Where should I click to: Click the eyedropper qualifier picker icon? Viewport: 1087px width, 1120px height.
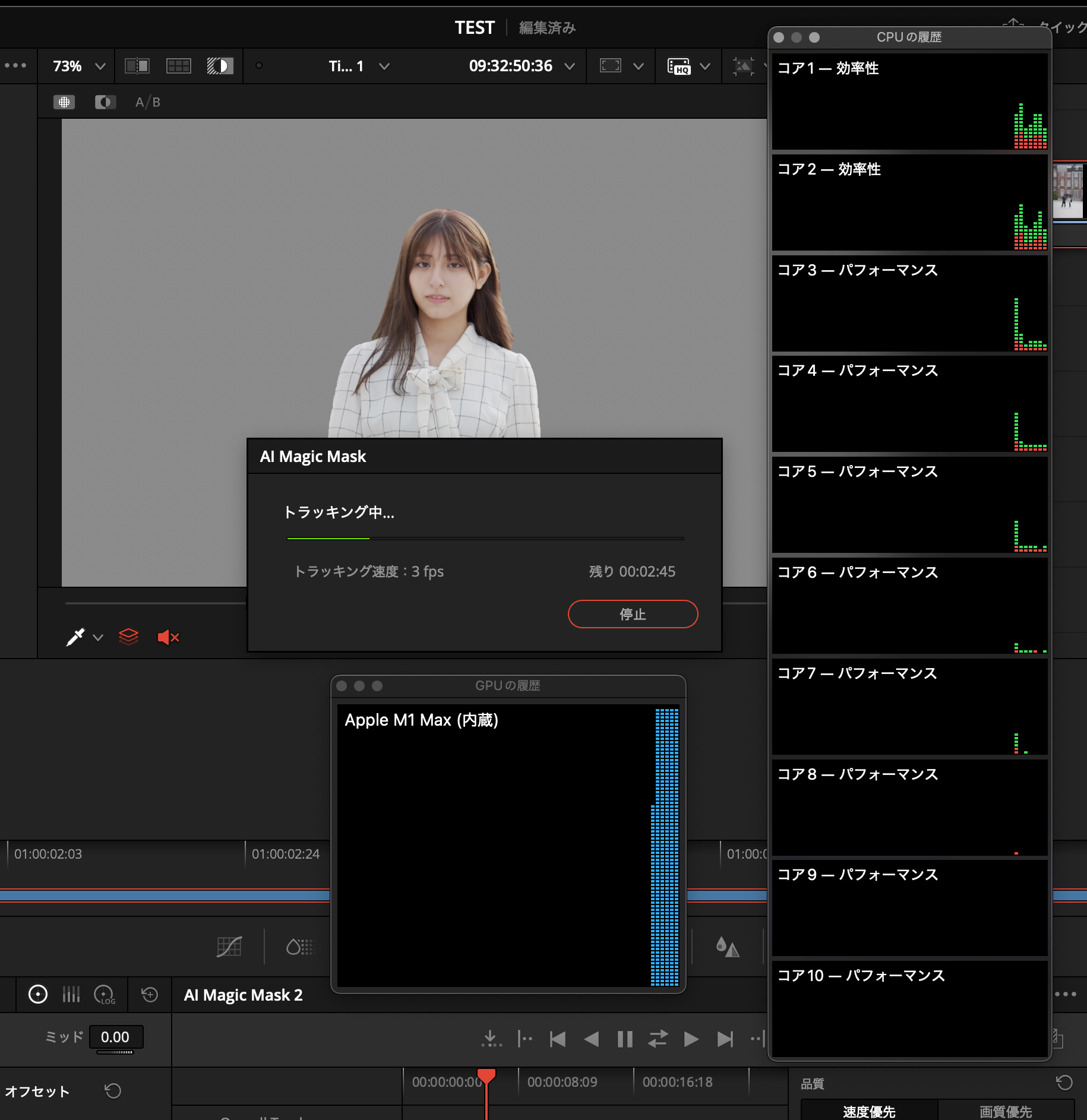pos(75,637)
